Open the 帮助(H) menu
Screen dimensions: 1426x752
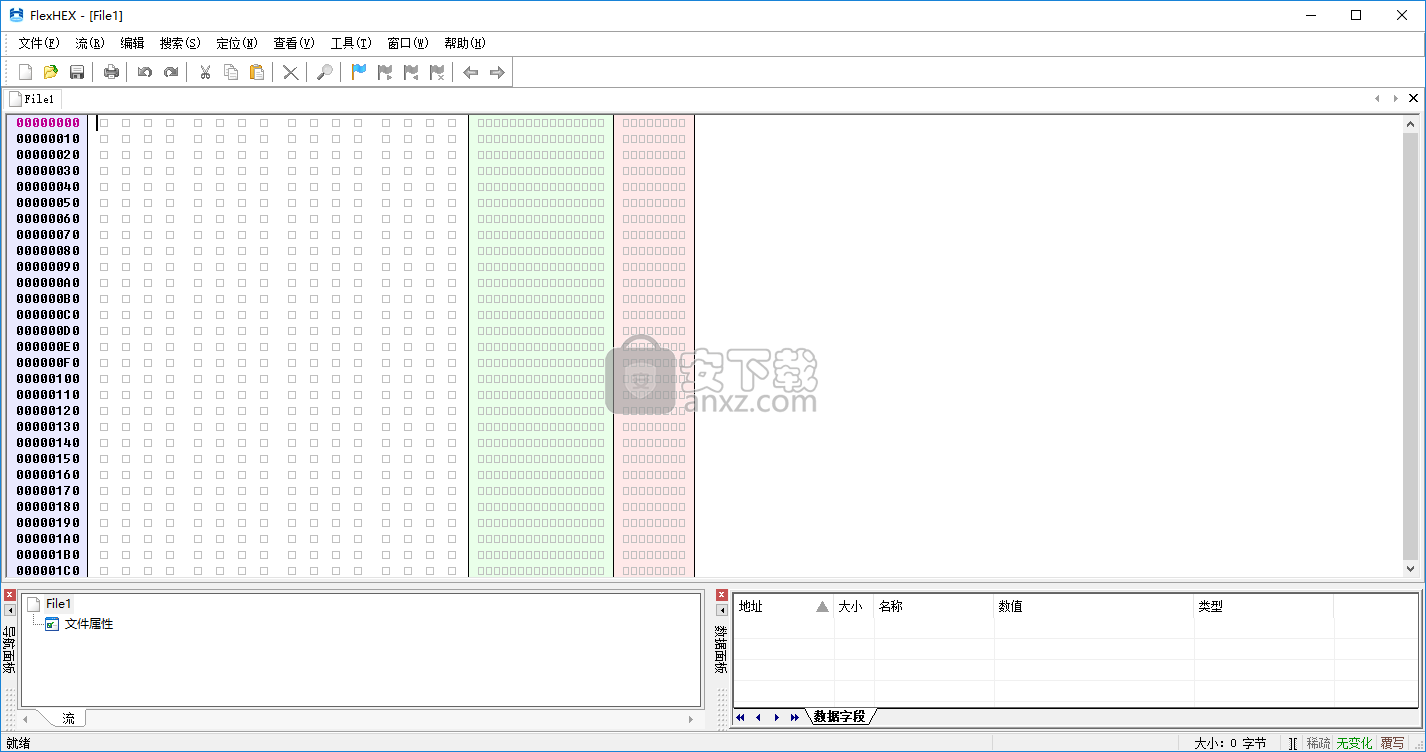point(465,43)
